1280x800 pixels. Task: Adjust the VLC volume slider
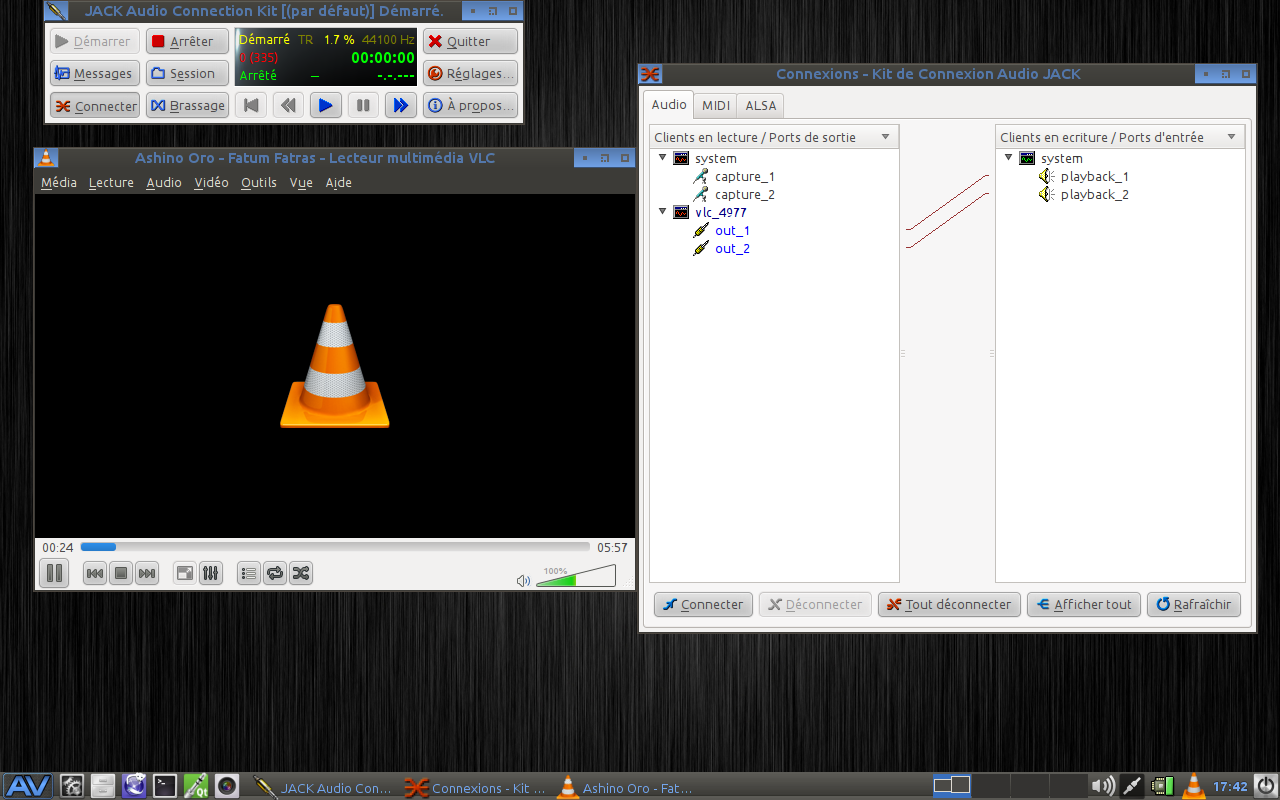point(576,576)
